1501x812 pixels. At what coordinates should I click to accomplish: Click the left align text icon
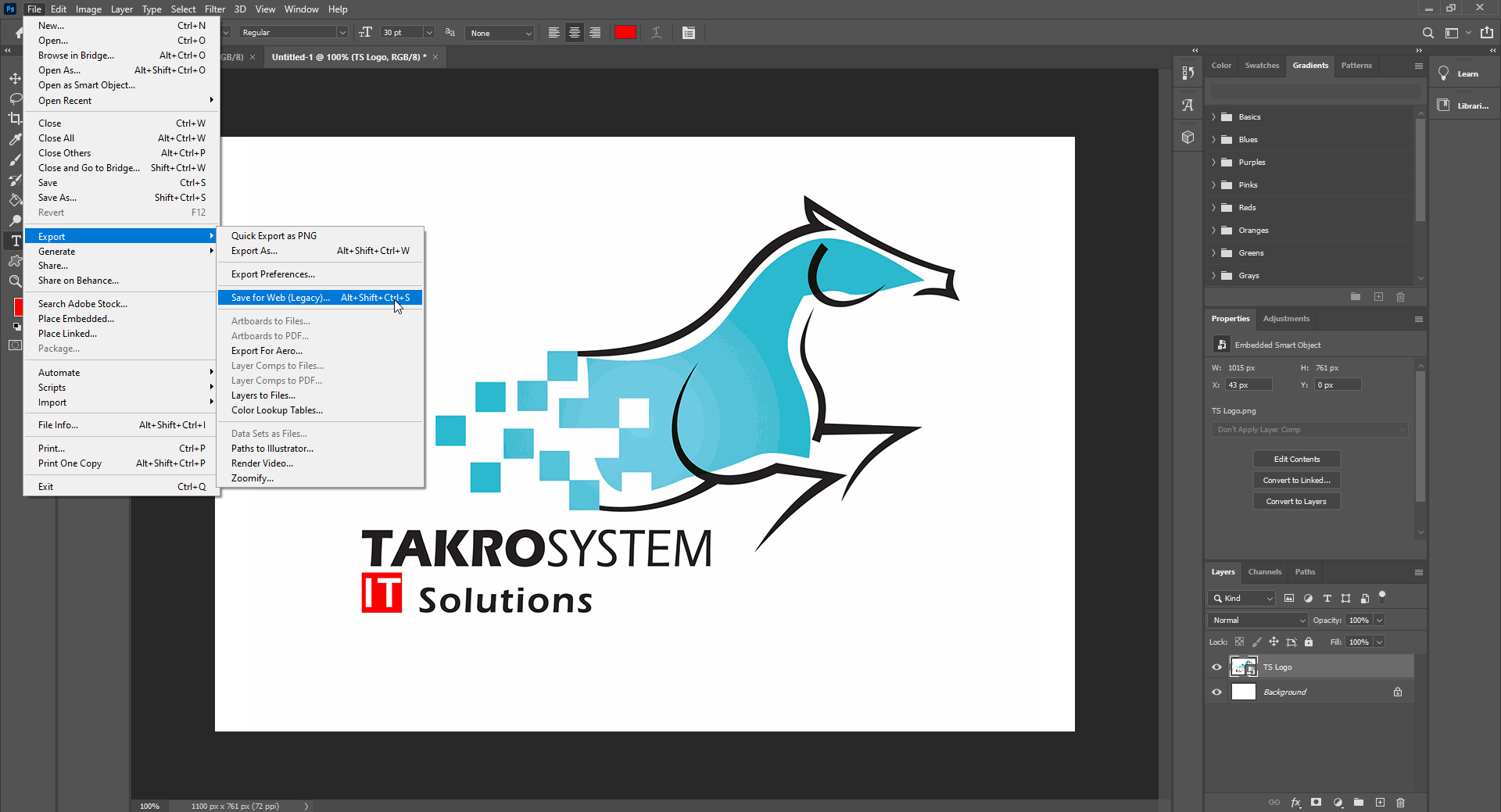[x=554, y=33]
